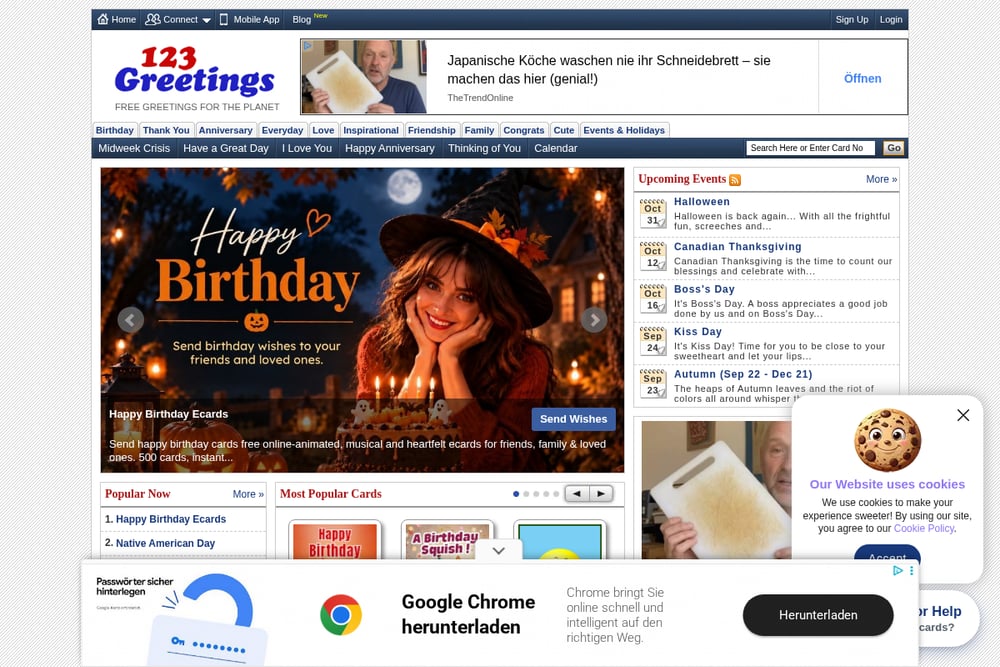Open the Connect dropdown menu
Viewport: 1000px width, 667px height.
(178, 20)
